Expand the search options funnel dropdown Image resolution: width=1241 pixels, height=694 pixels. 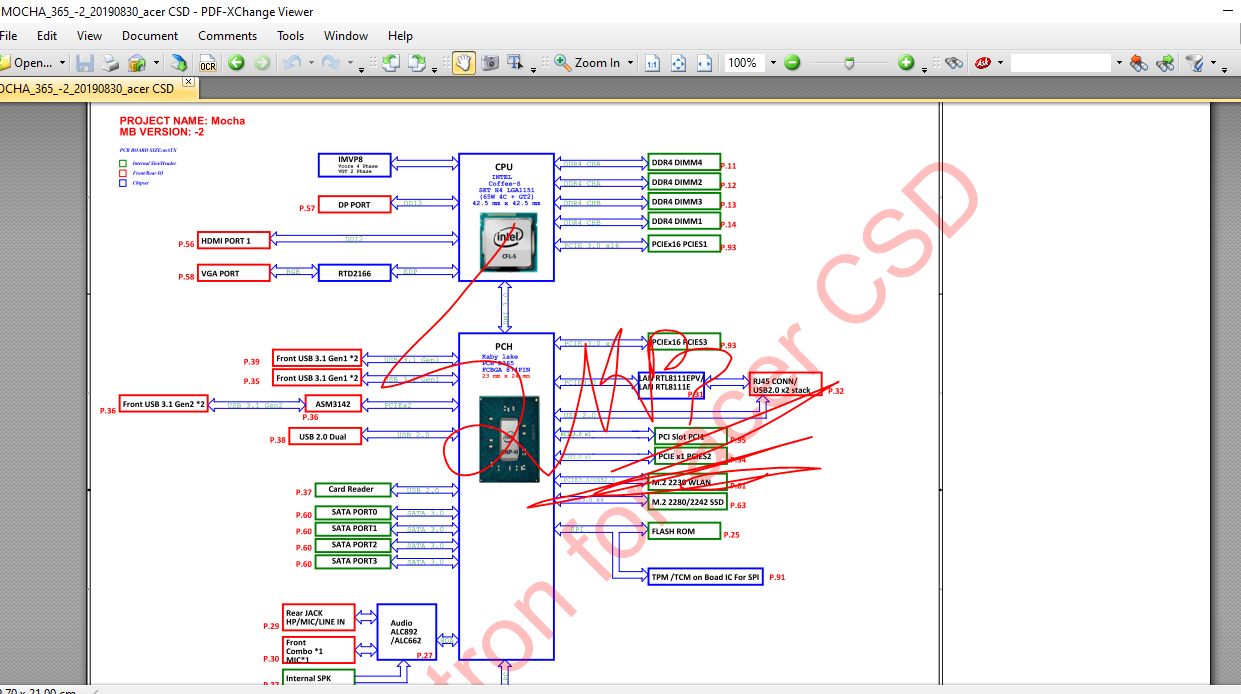point(1213,62)
